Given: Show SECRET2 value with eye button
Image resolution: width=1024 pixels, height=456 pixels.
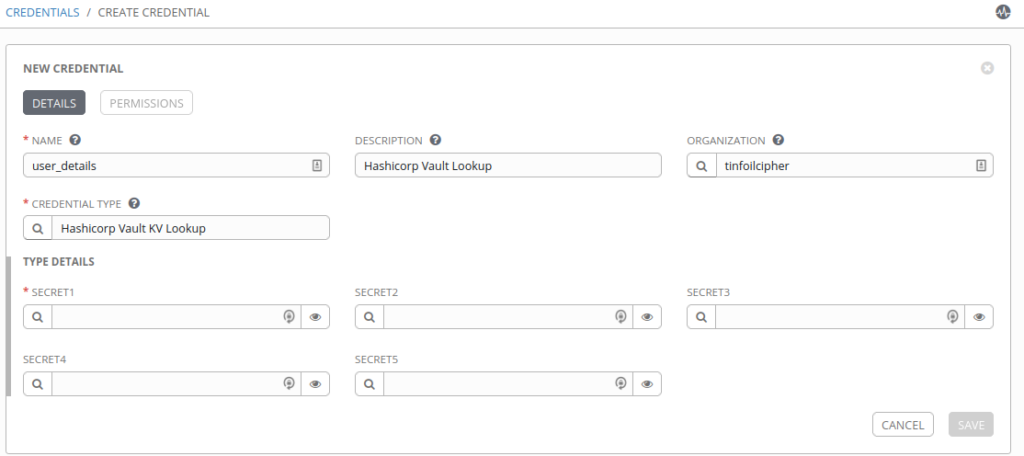Looking at the screenshot, I should pyautogui.click(x=647, y=317).
